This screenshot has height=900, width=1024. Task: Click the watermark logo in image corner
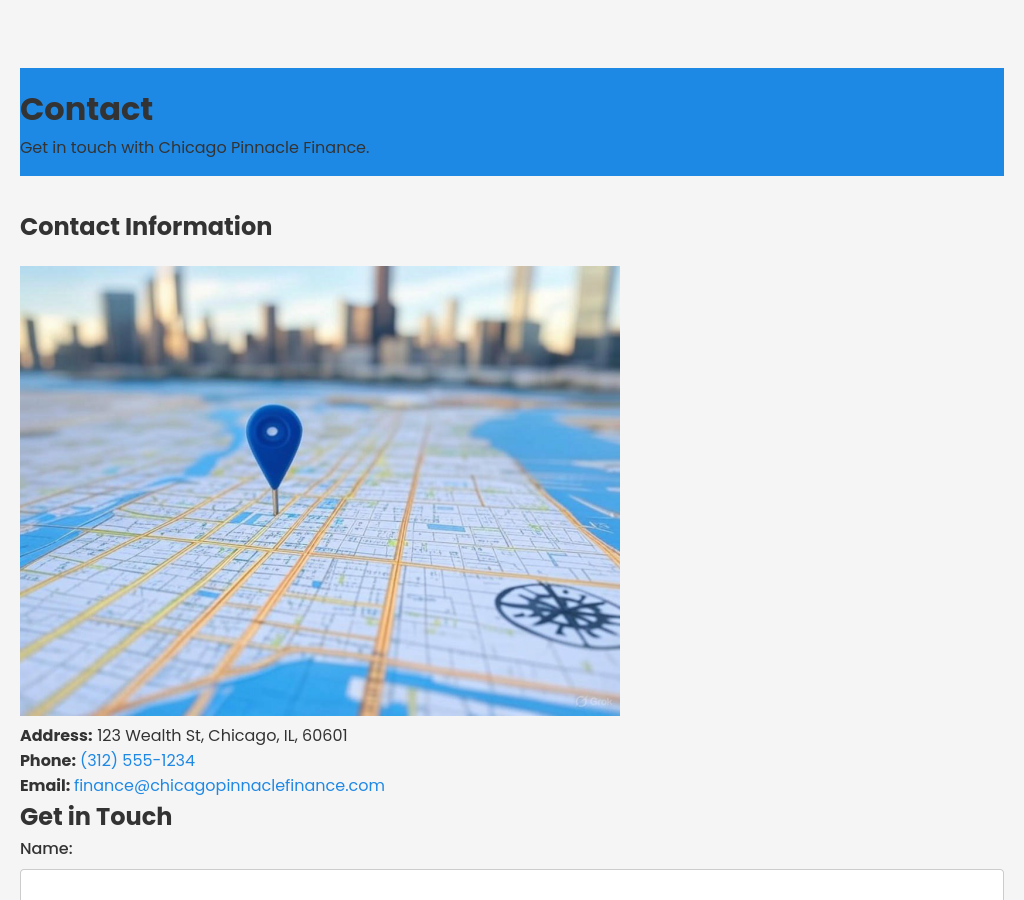tap(594, 702)
